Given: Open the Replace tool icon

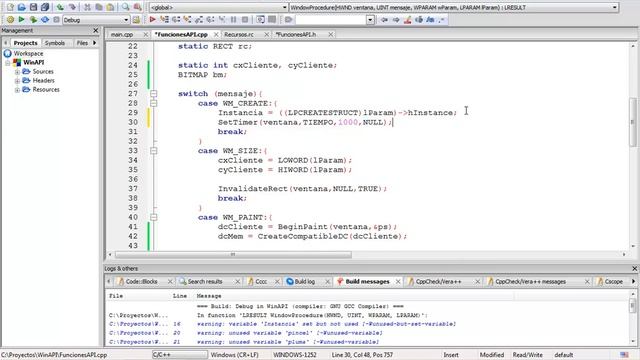Looking at the screenshot, I should coord(138,7).
